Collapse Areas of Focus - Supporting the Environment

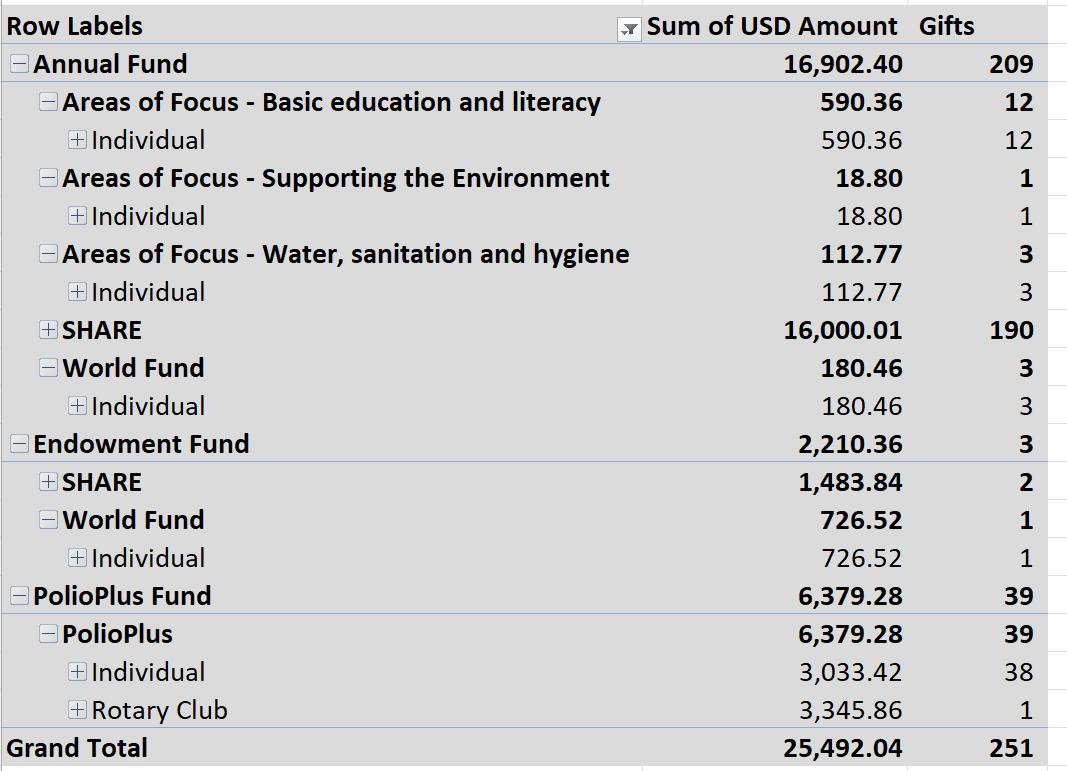tap(48, 178)
